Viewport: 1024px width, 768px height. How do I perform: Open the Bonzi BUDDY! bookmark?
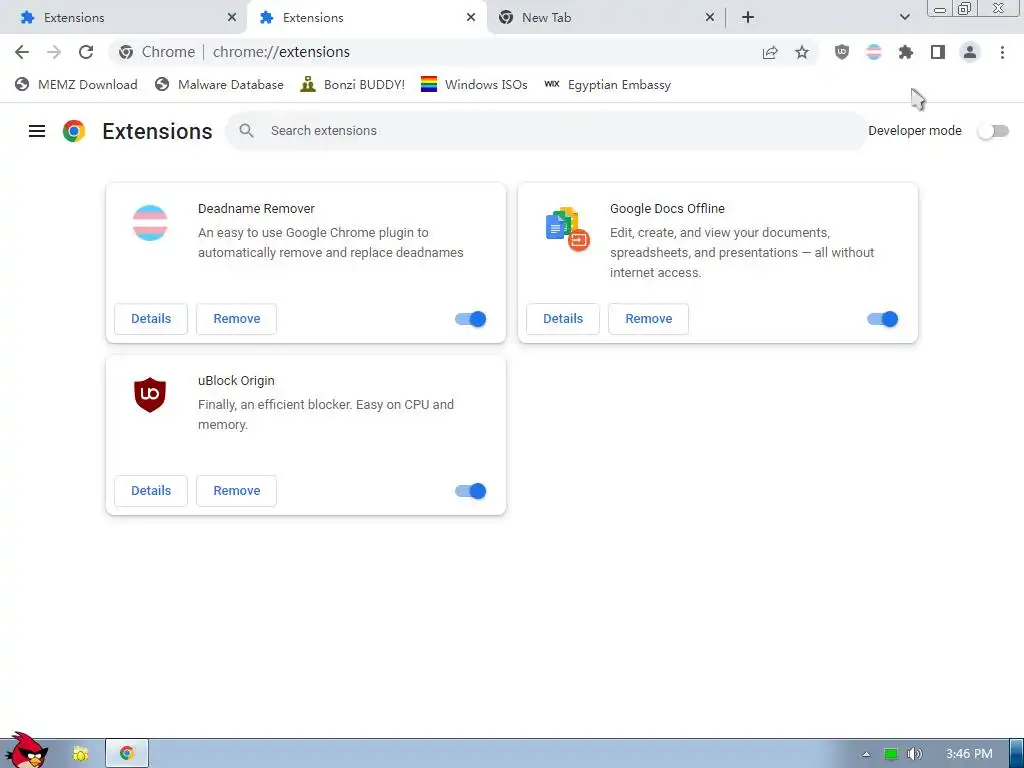(352, 84)
